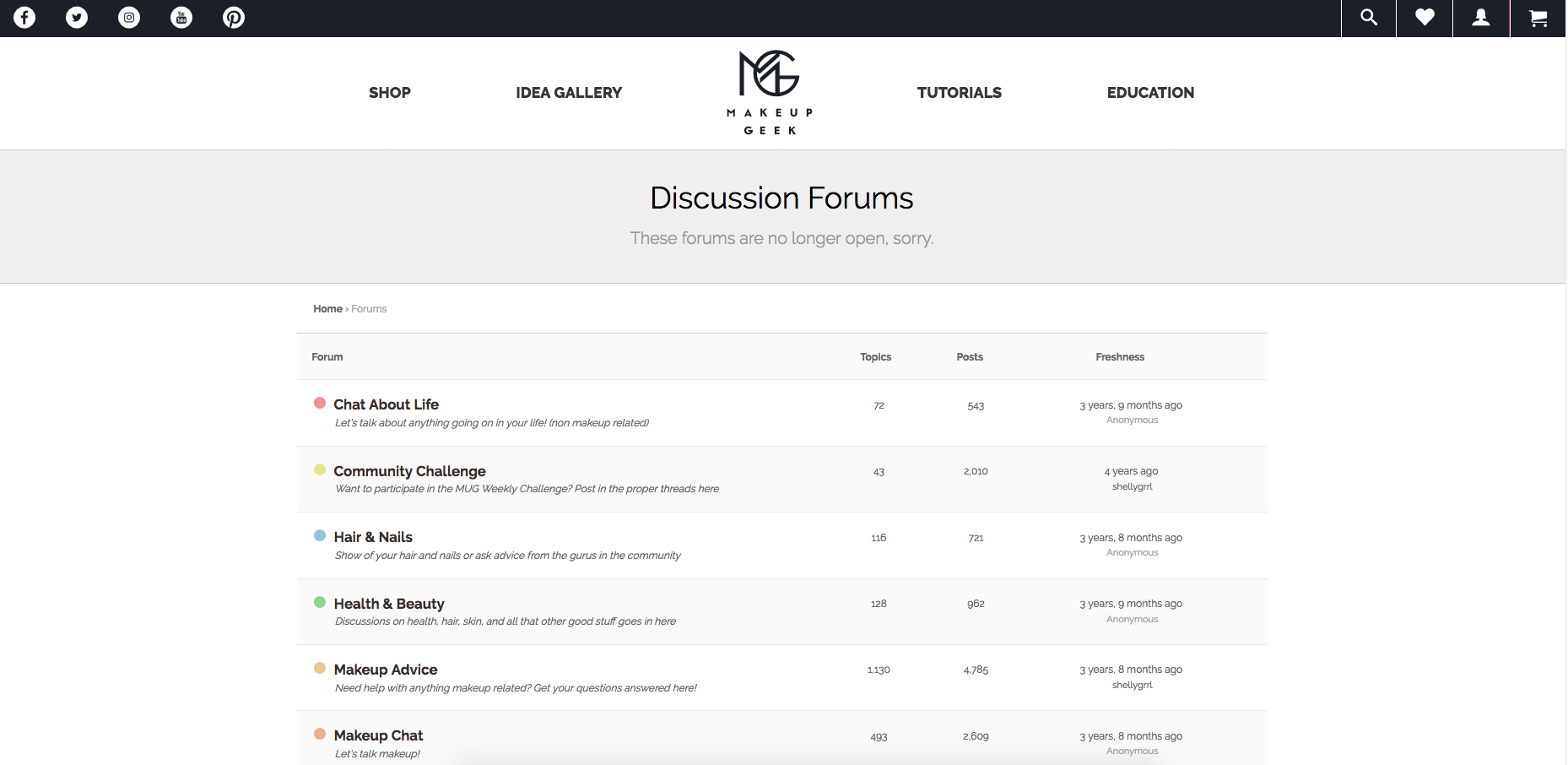Click '4 years ago' in Community Challenge row
This screenshot has width=1568, height=765.
pyautogui.click(x=1131, y=471)
